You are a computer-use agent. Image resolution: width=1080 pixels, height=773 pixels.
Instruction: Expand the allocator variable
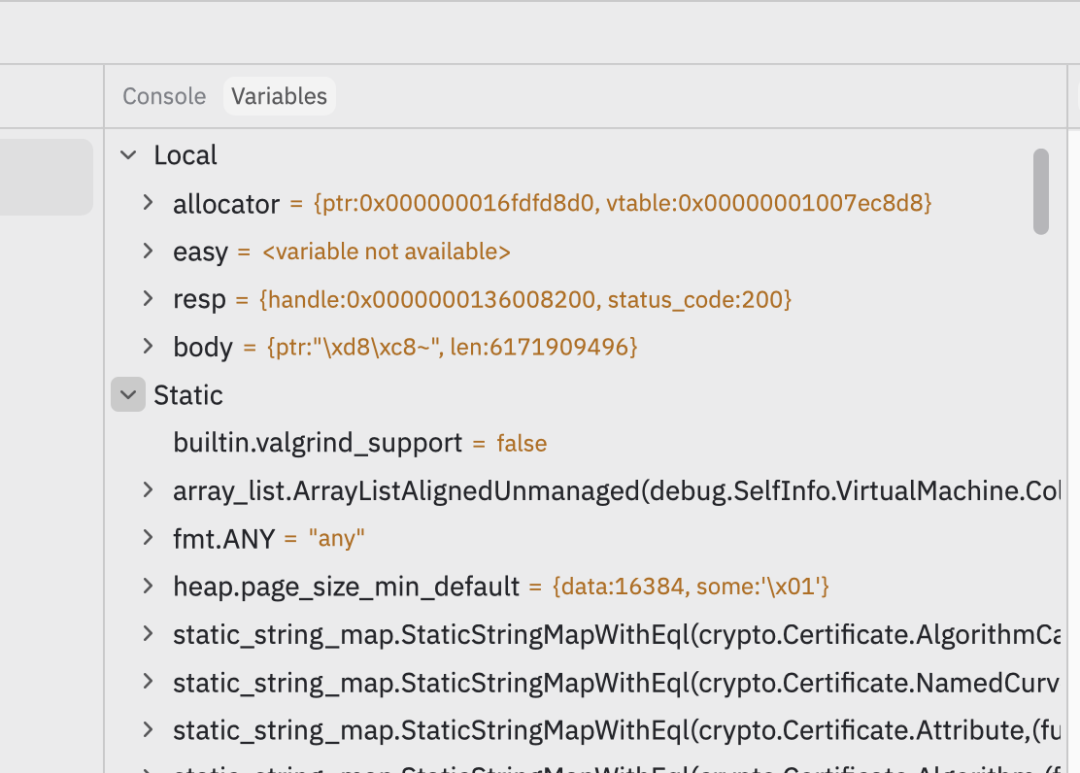(147, 203)
